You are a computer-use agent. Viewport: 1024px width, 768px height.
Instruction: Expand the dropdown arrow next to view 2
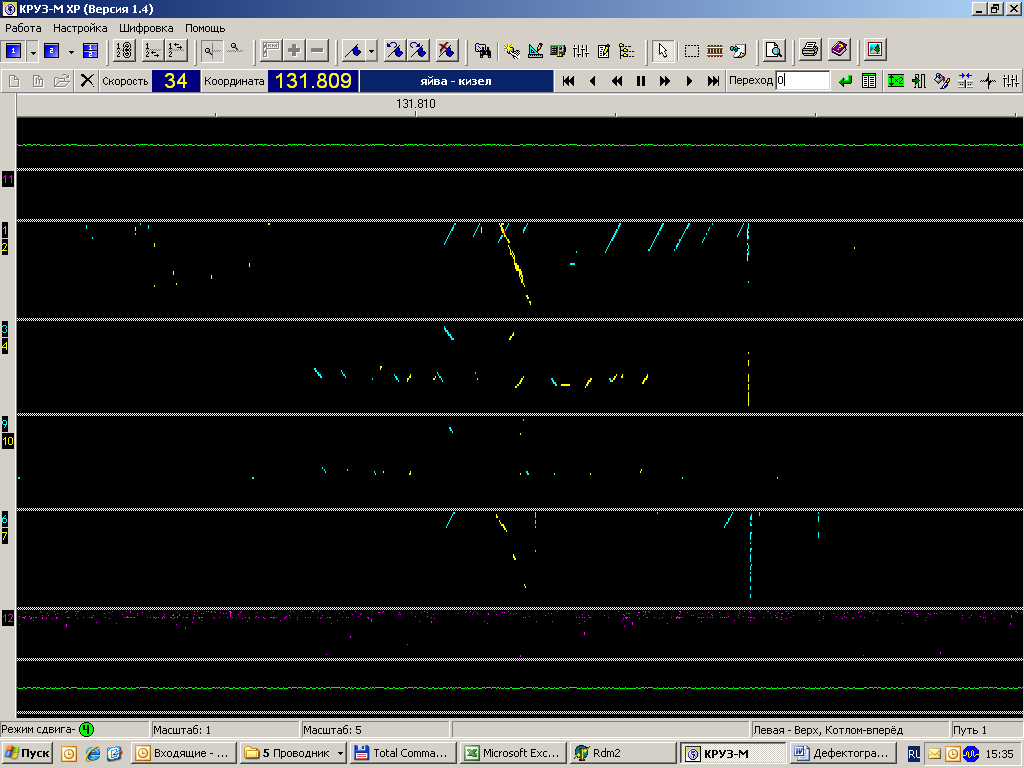tap(71, 50)
